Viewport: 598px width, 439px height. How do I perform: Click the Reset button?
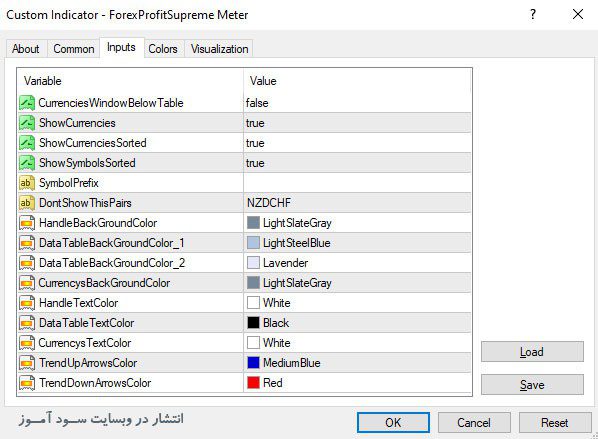[555, 423]
